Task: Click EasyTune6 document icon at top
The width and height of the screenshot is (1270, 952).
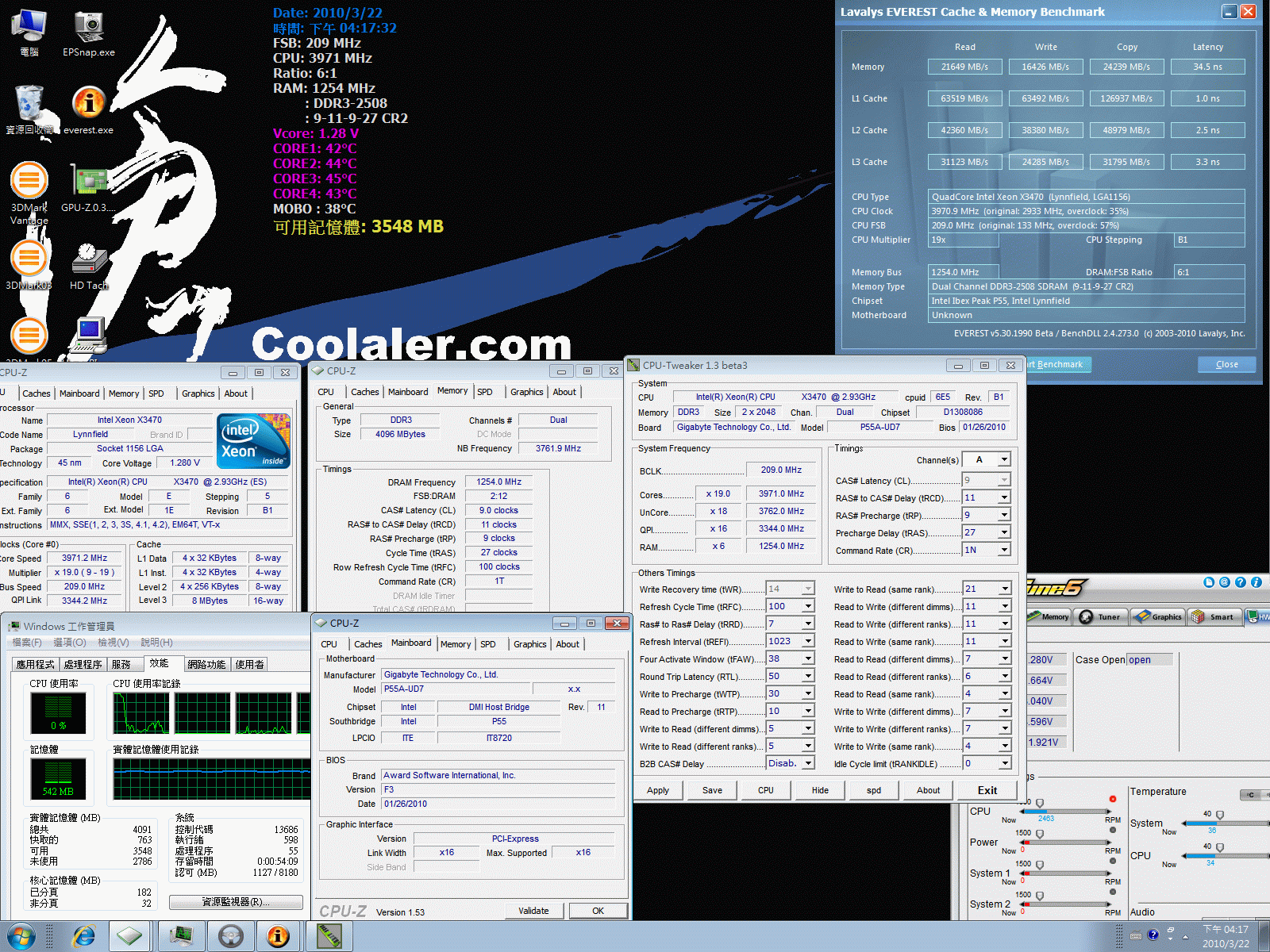Action: coord(1209,582)
